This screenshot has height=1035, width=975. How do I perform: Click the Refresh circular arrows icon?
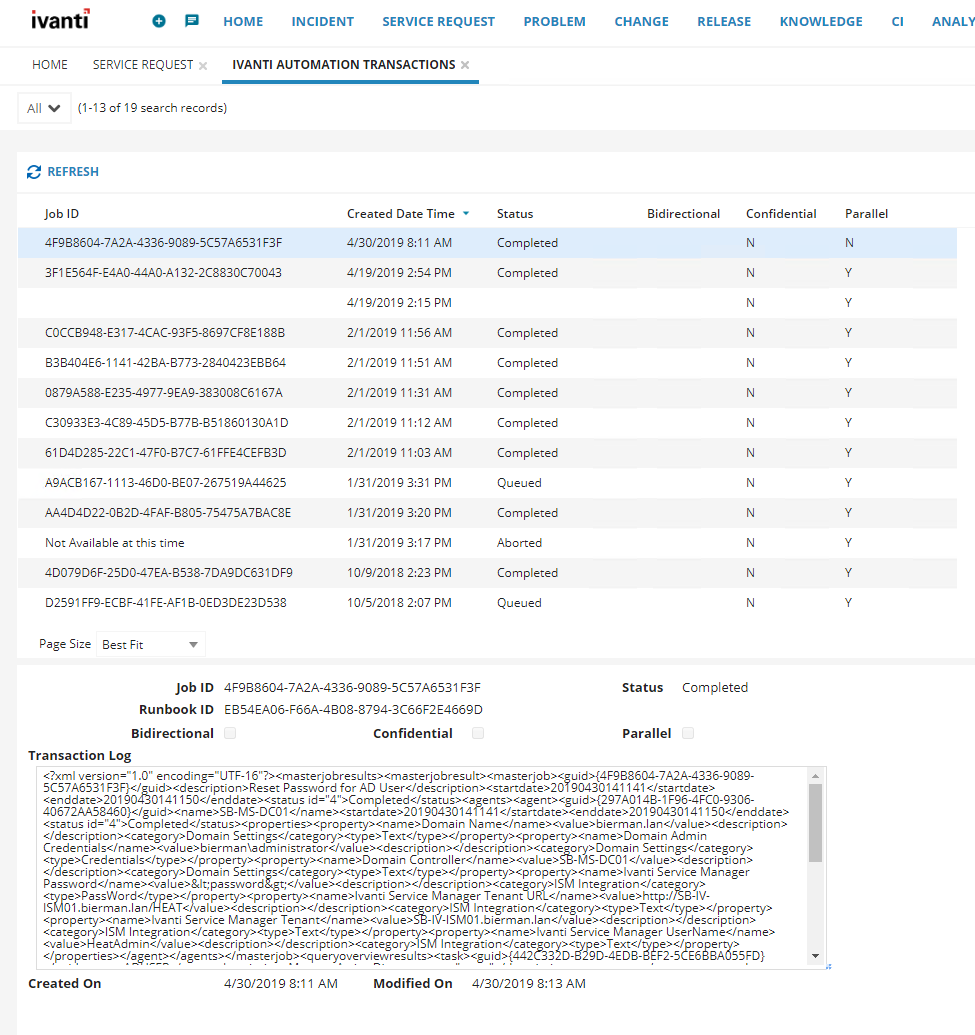(34, 172)
